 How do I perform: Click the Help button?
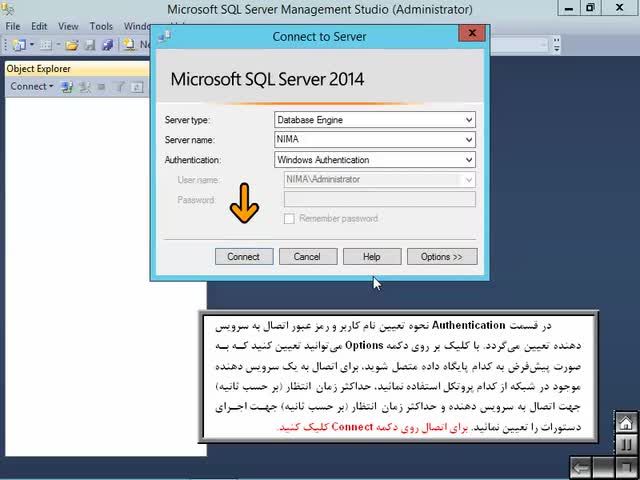[x=372, y=257]
